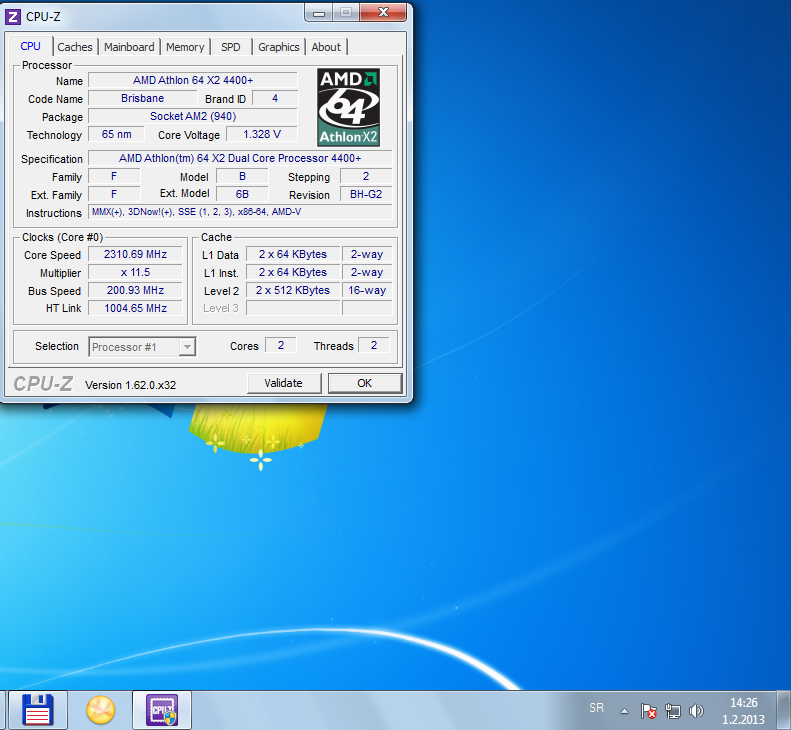Open the Processor #1 selection dropdown
The width and height of the screenshot is (791, 730).
(x=142, y=347)
